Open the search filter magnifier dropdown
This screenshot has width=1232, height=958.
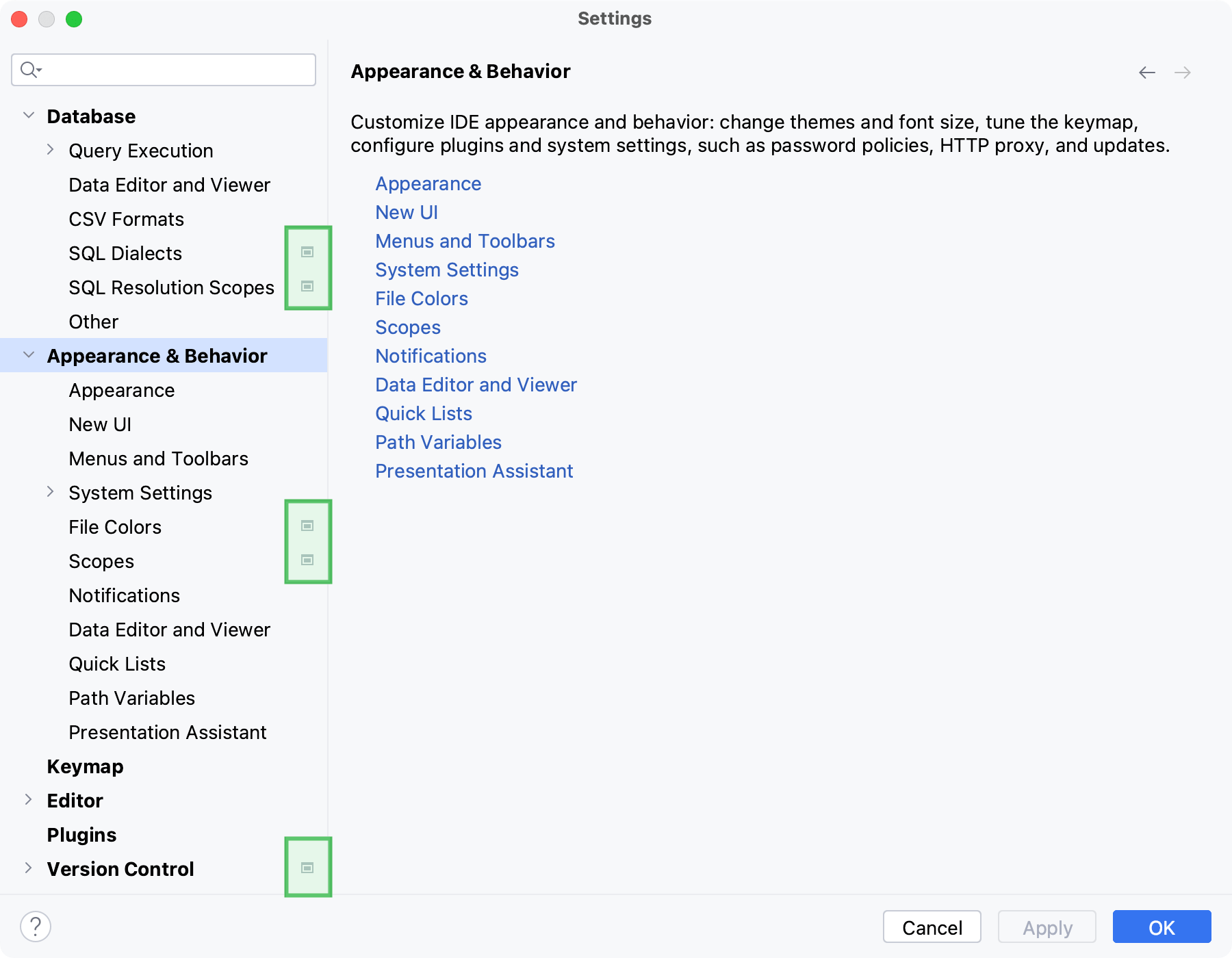tap(29, 69)
